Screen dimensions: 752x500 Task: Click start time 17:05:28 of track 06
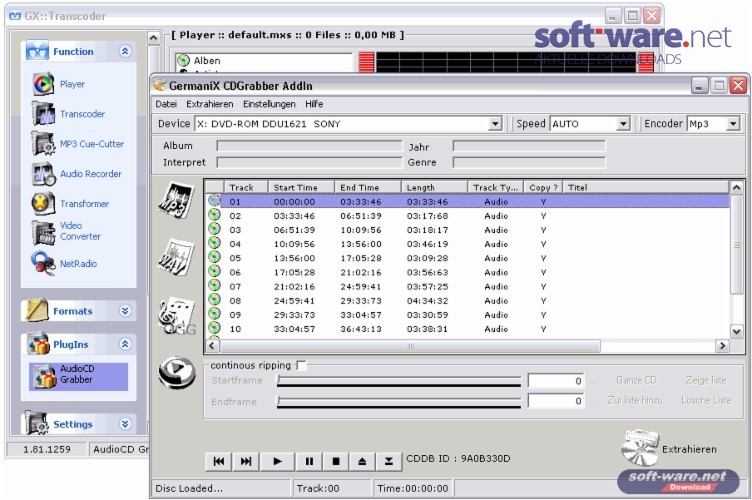[x=294, y=272]
